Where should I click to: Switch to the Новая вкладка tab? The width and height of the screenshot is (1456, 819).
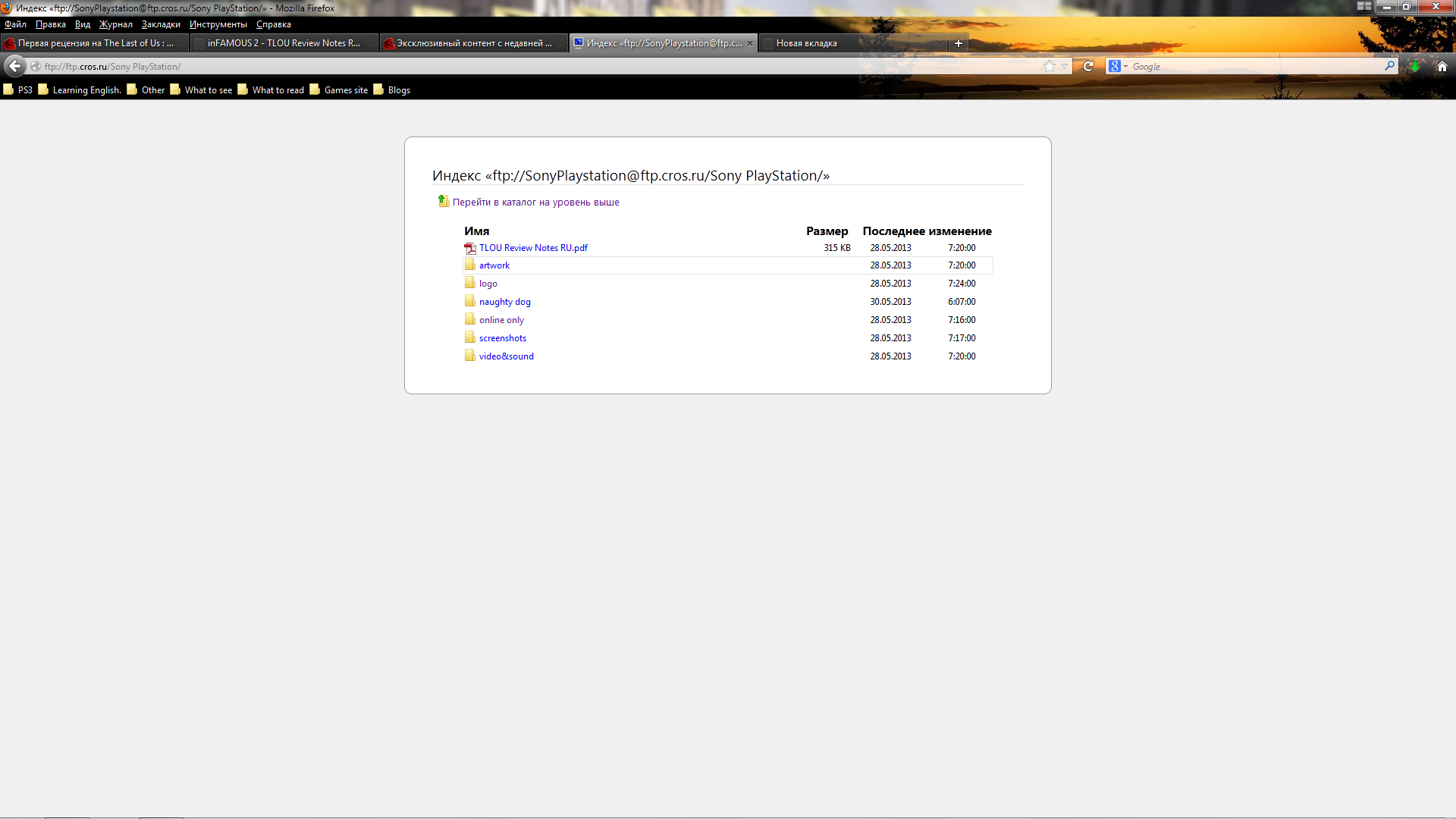852,43
